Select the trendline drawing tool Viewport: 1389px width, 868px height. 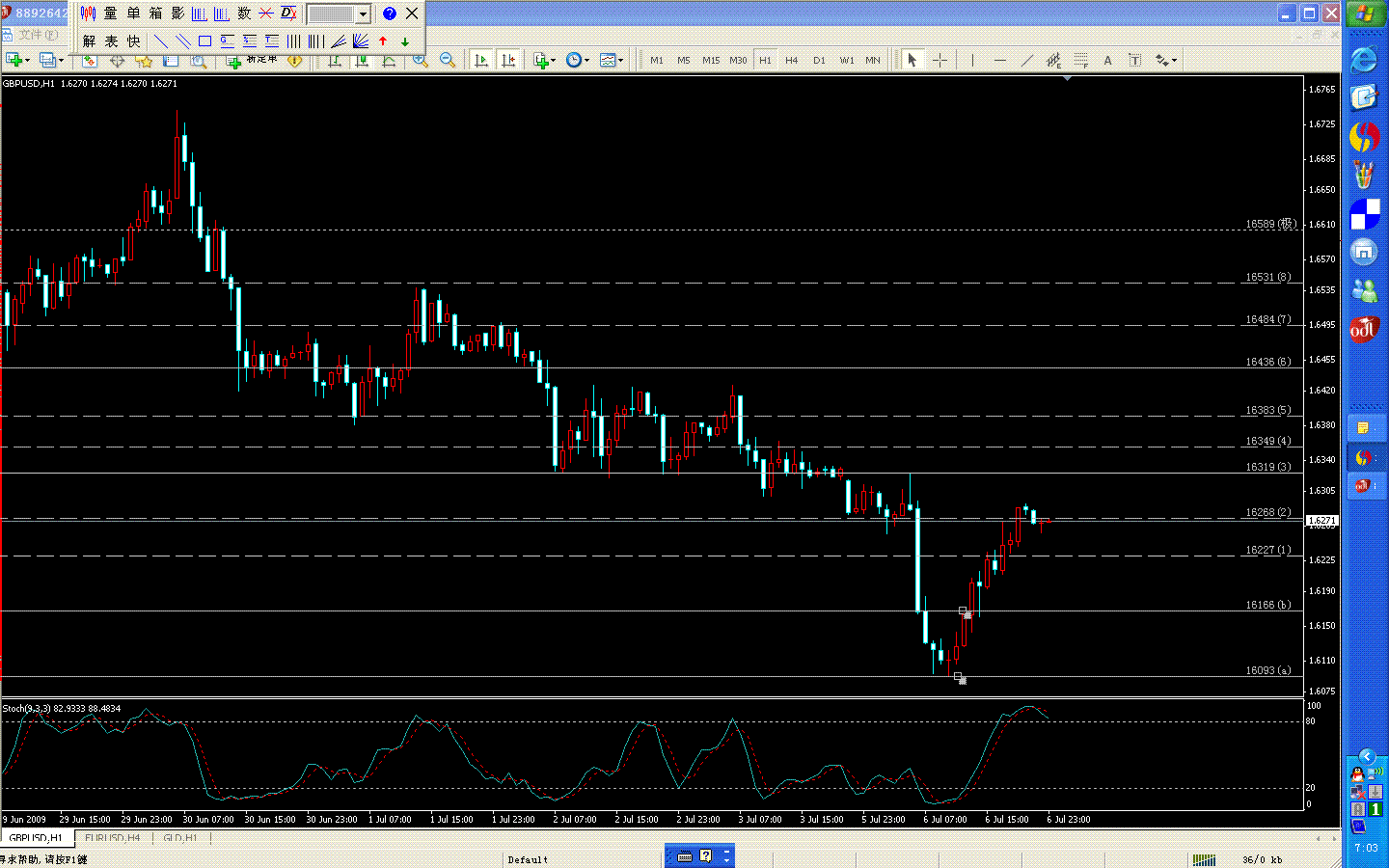[x=1026, y=60]
